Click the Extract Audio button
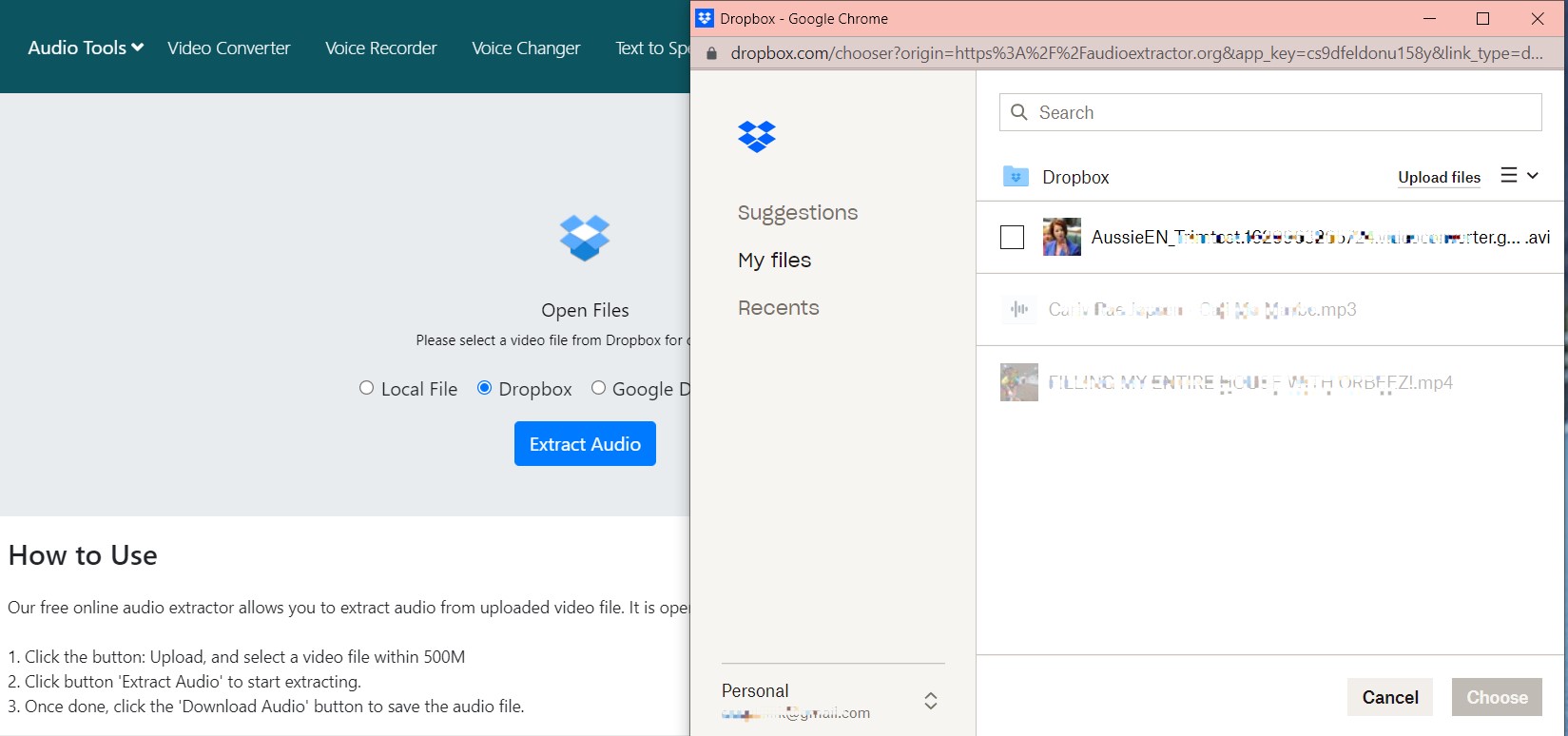1568x736 pixels. click(x=585, y=444)
